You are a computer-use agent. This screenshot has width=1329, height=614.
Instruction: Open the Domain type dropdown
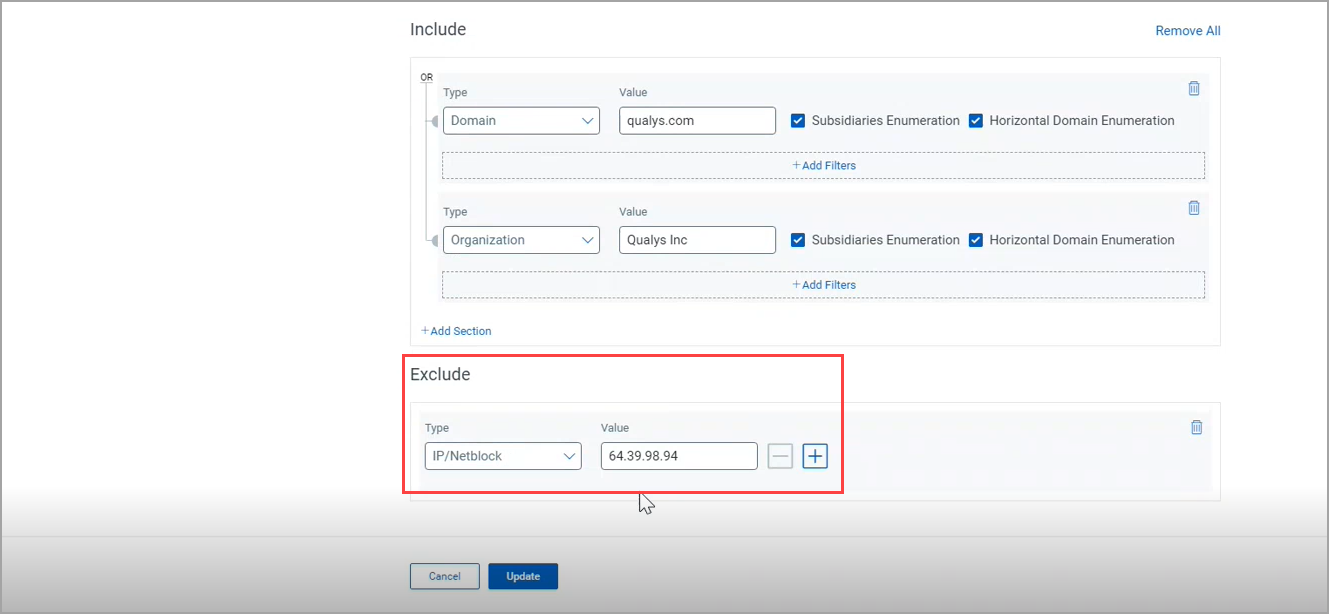tap(521, 121)
